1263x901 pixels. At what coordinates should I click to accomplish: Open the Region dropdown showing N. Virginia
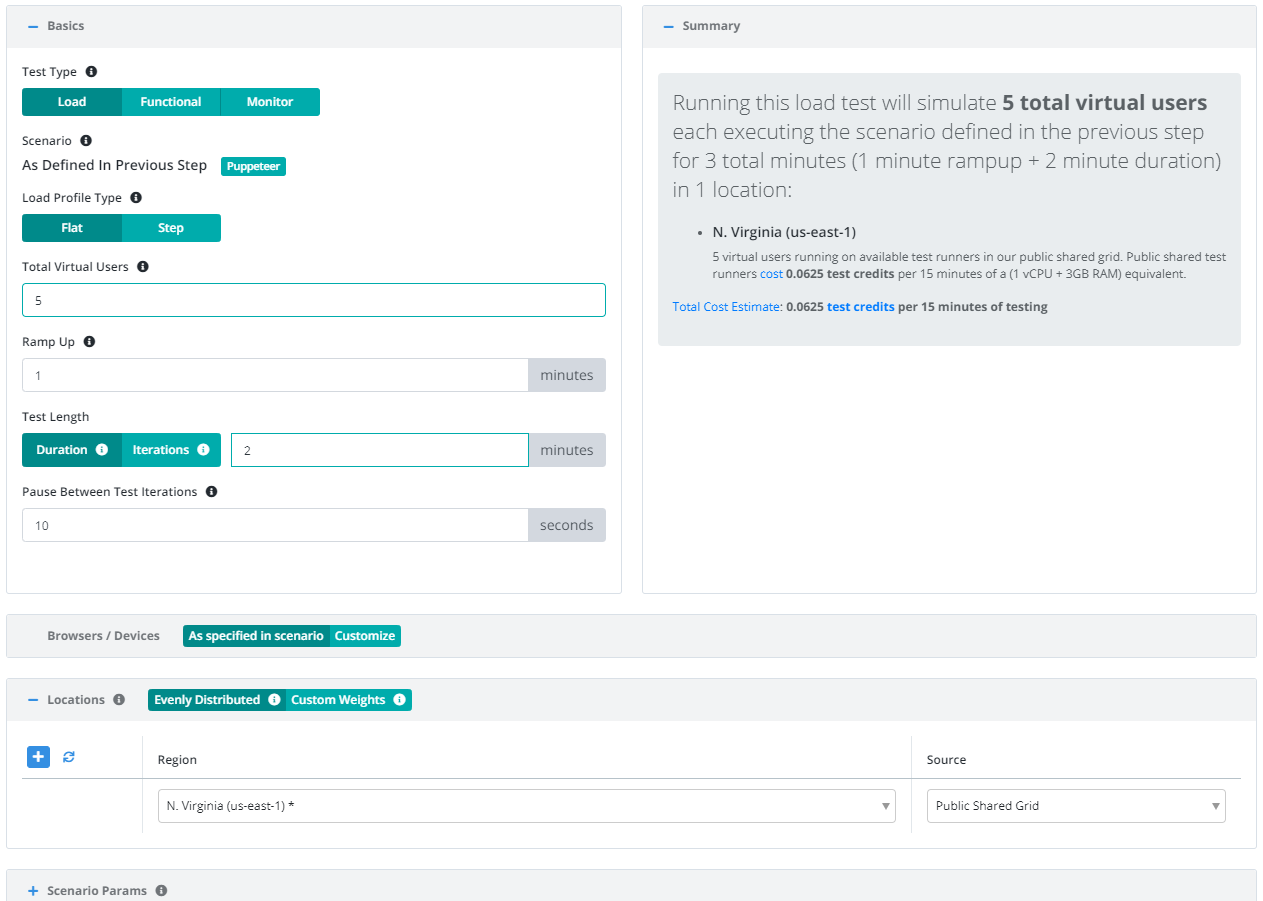coord(526,806)
